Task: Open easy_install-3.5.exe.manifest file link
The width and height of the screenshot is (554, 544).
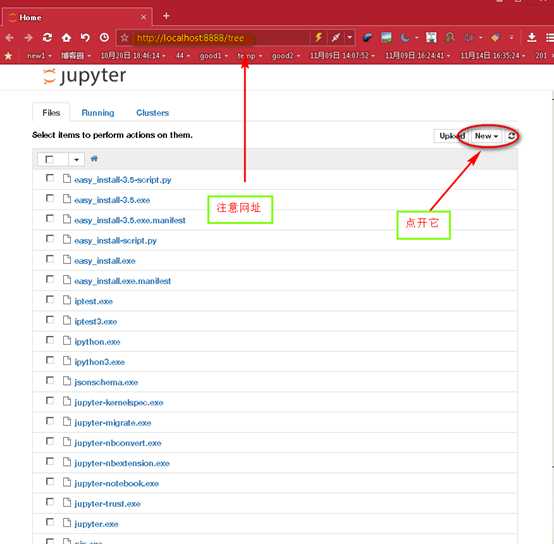Action: 130,220
